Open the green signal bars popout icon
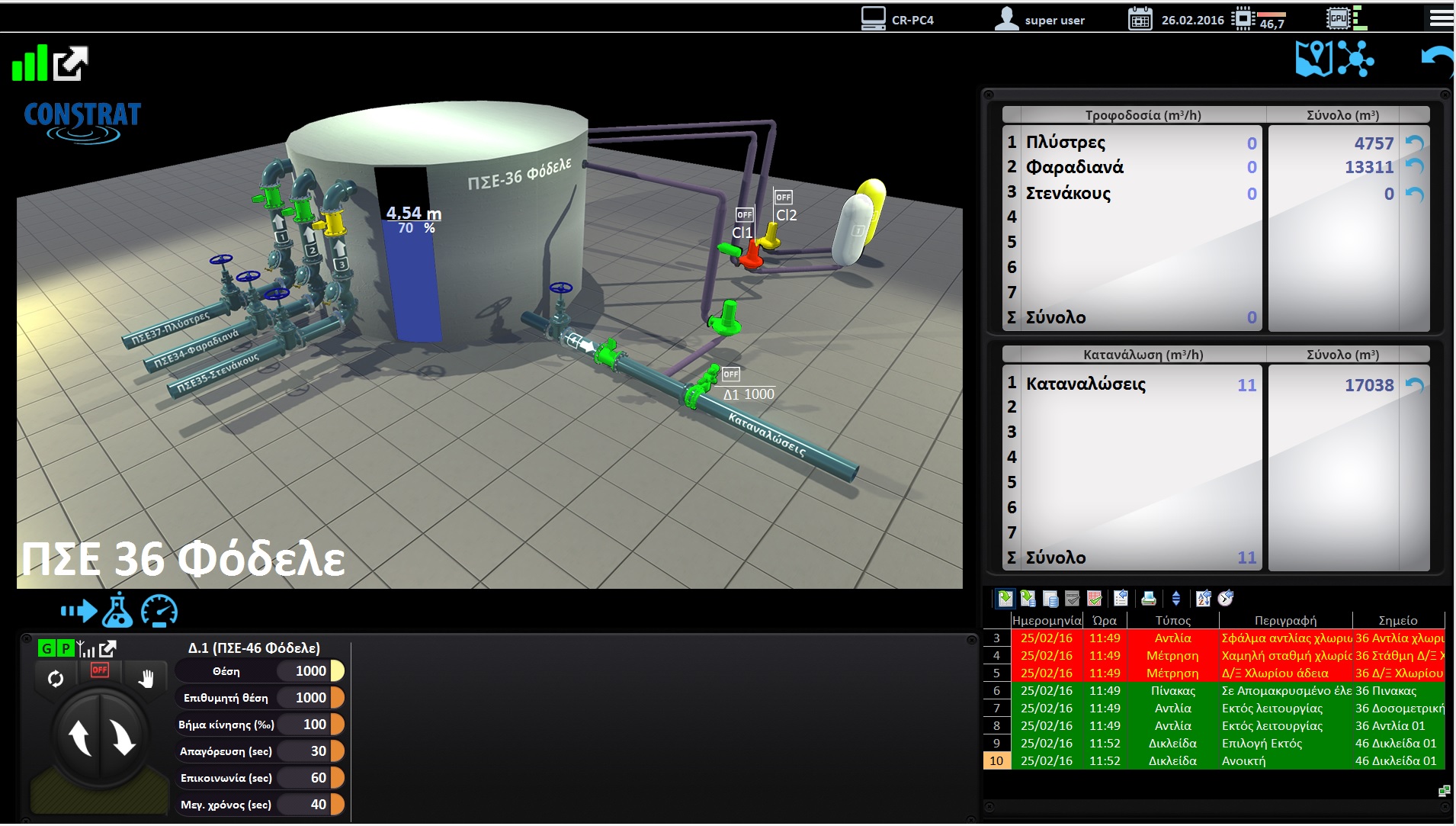The image size is (1456, 826). [70, 63]
